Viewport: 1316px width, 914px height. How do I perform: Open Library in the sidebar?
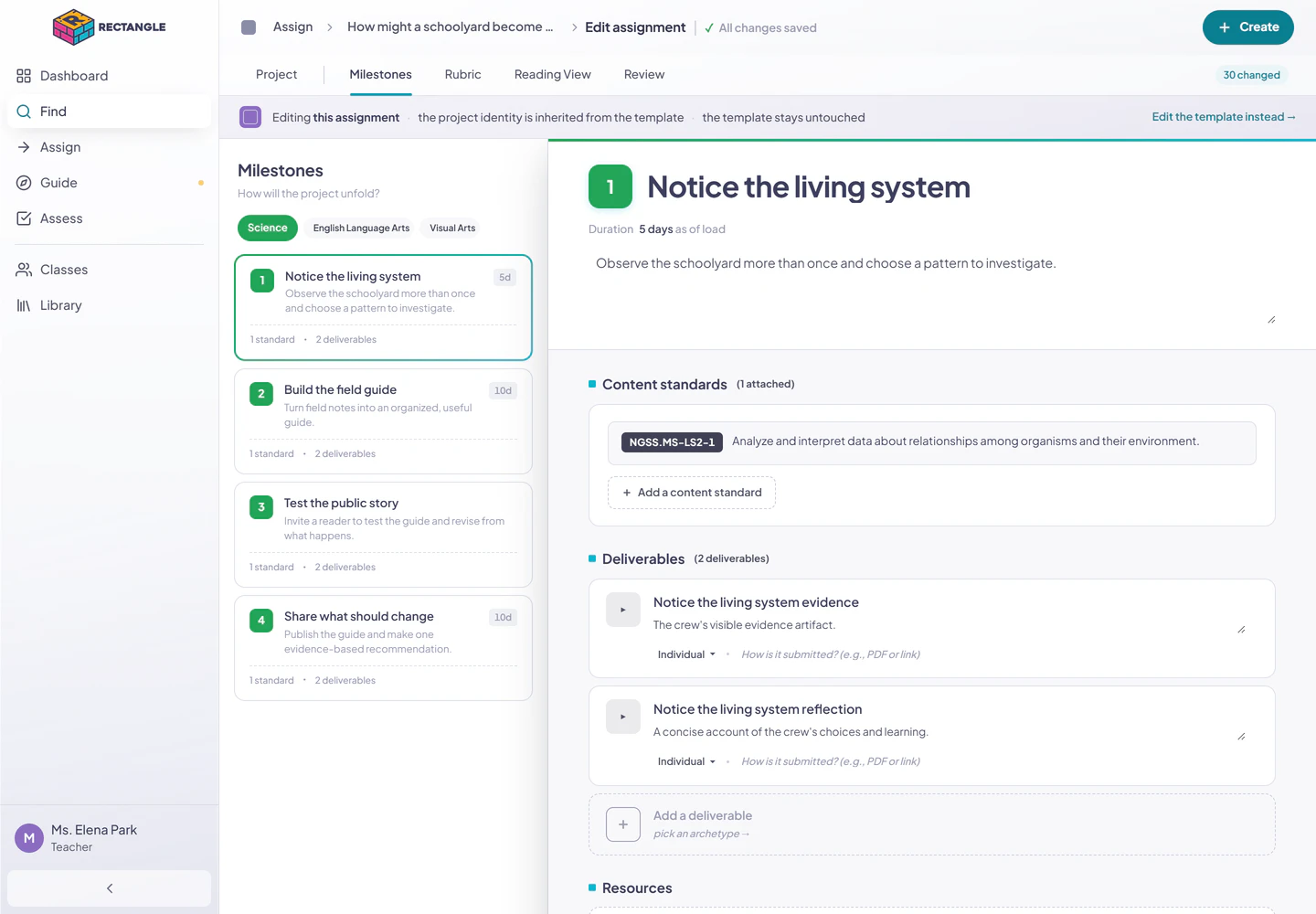tap(109, 305)
